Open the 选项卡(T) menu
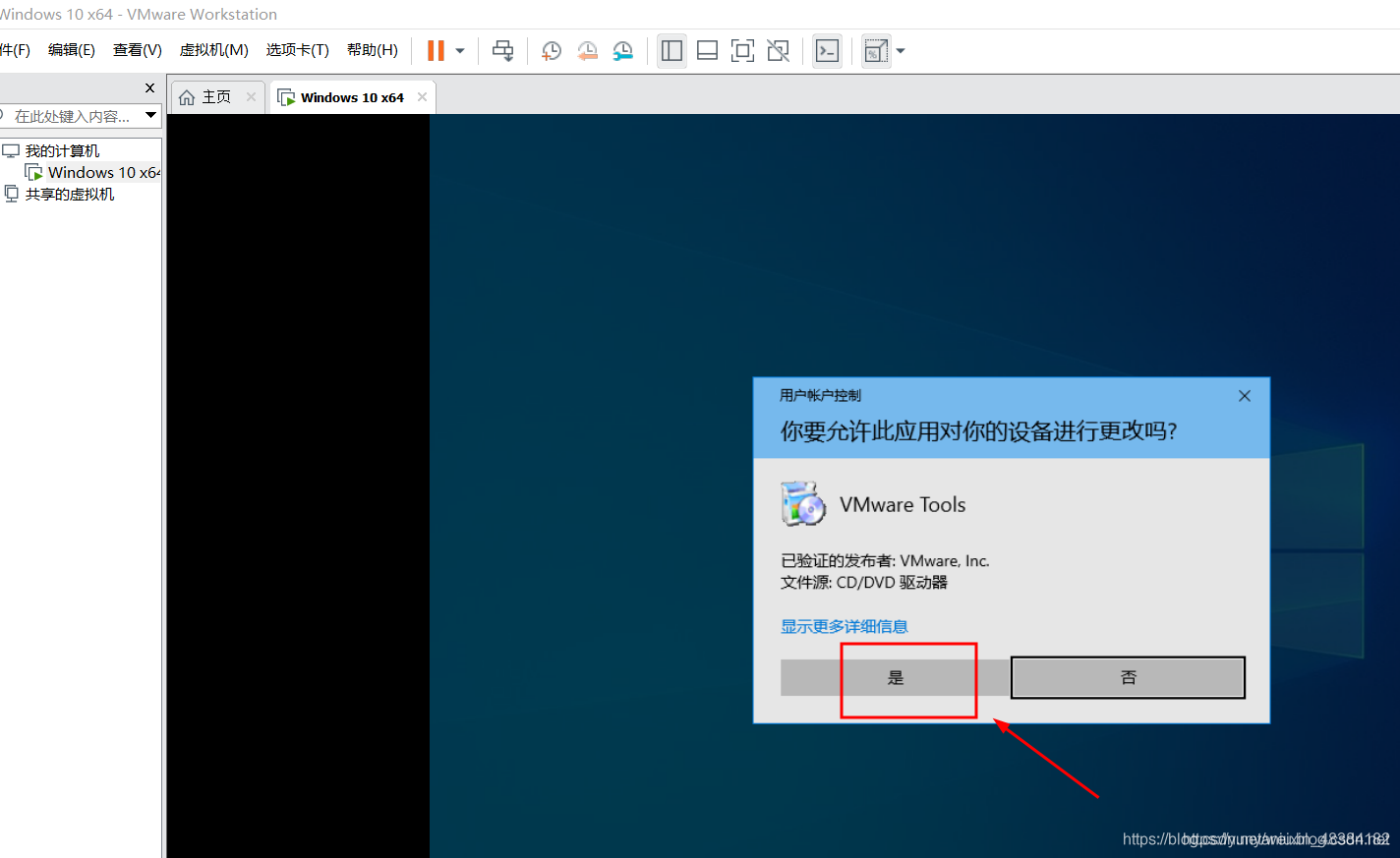 pyautogui.click(x=297, y=50)
